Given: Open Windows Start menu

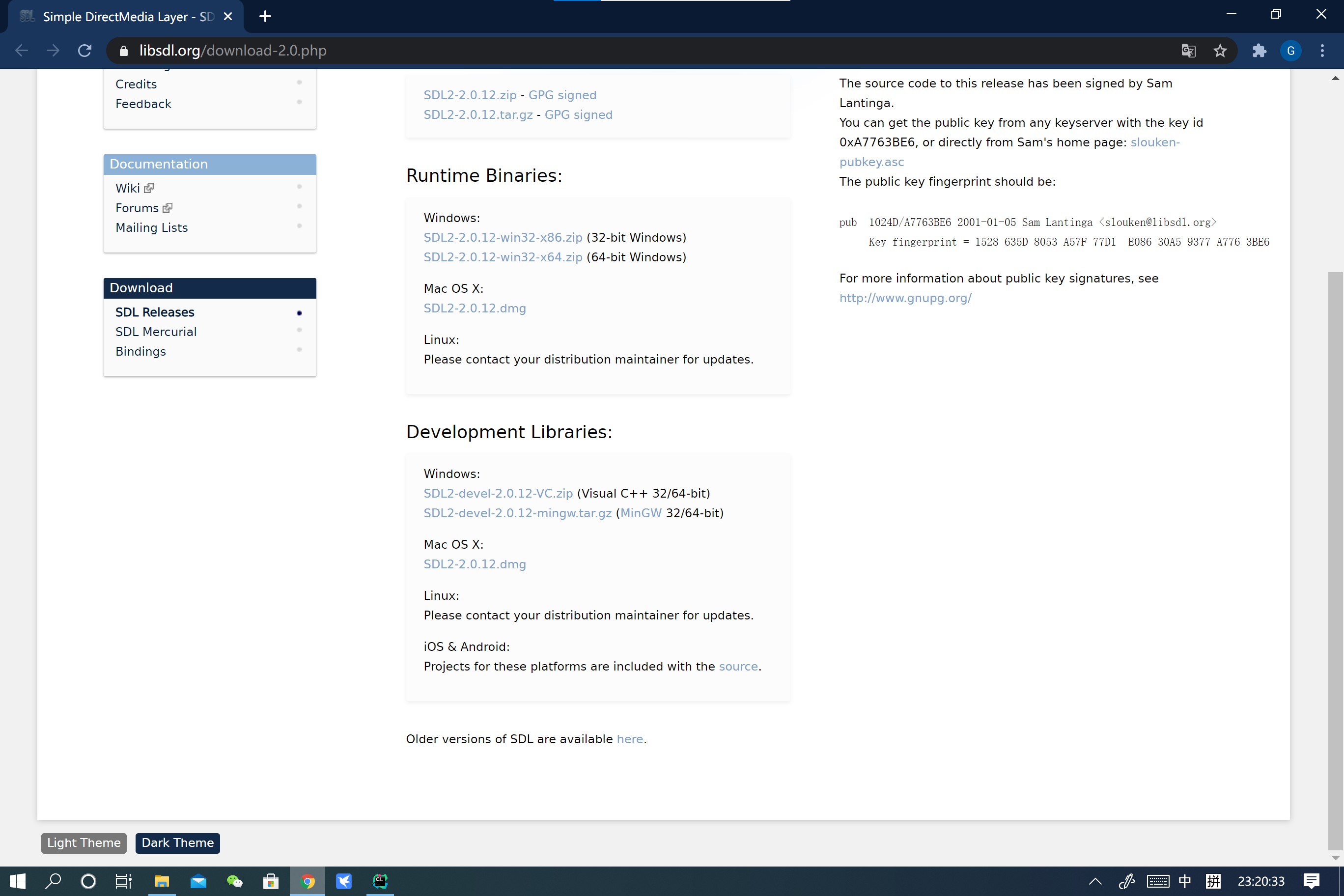Looking at the screenshot, I should pos(17,881).
